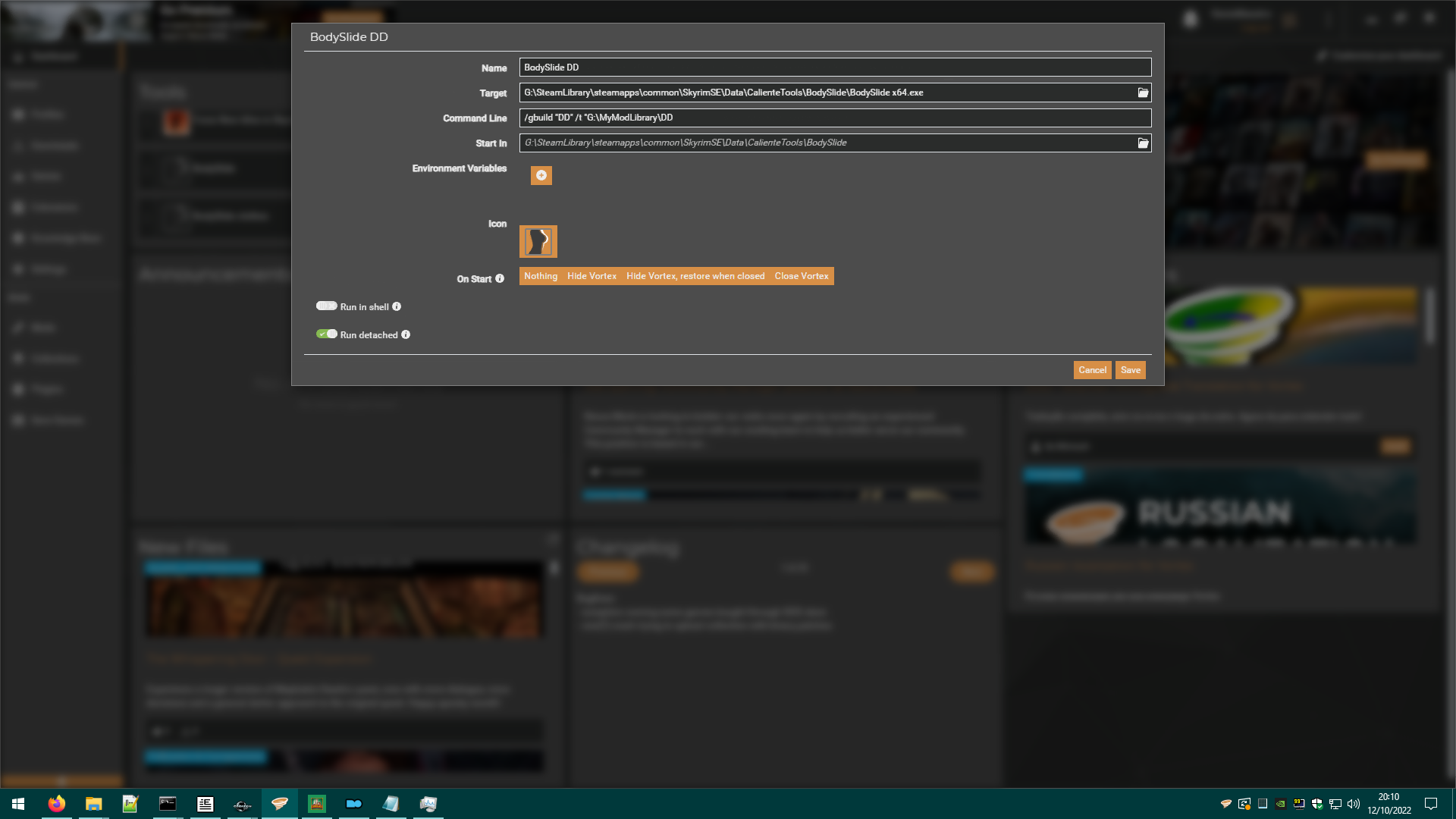Browse for the Target executable file
This screenshot has width=1456, height=819.
tap(1143, 93)
